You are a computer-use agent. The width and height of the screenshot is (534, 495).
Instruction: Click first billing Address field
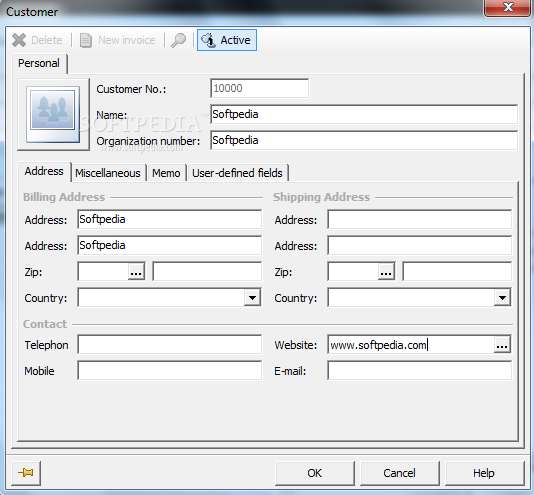point(170,219)
